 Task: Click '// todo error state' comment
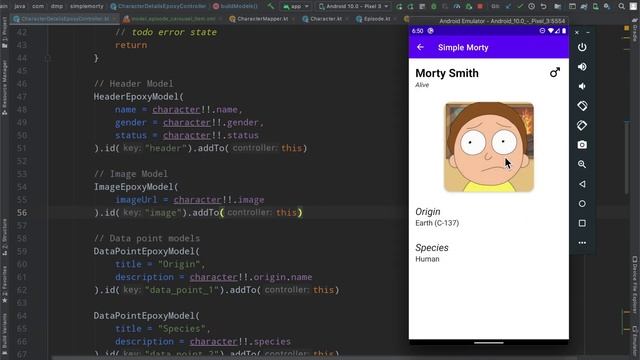[166, 32]
